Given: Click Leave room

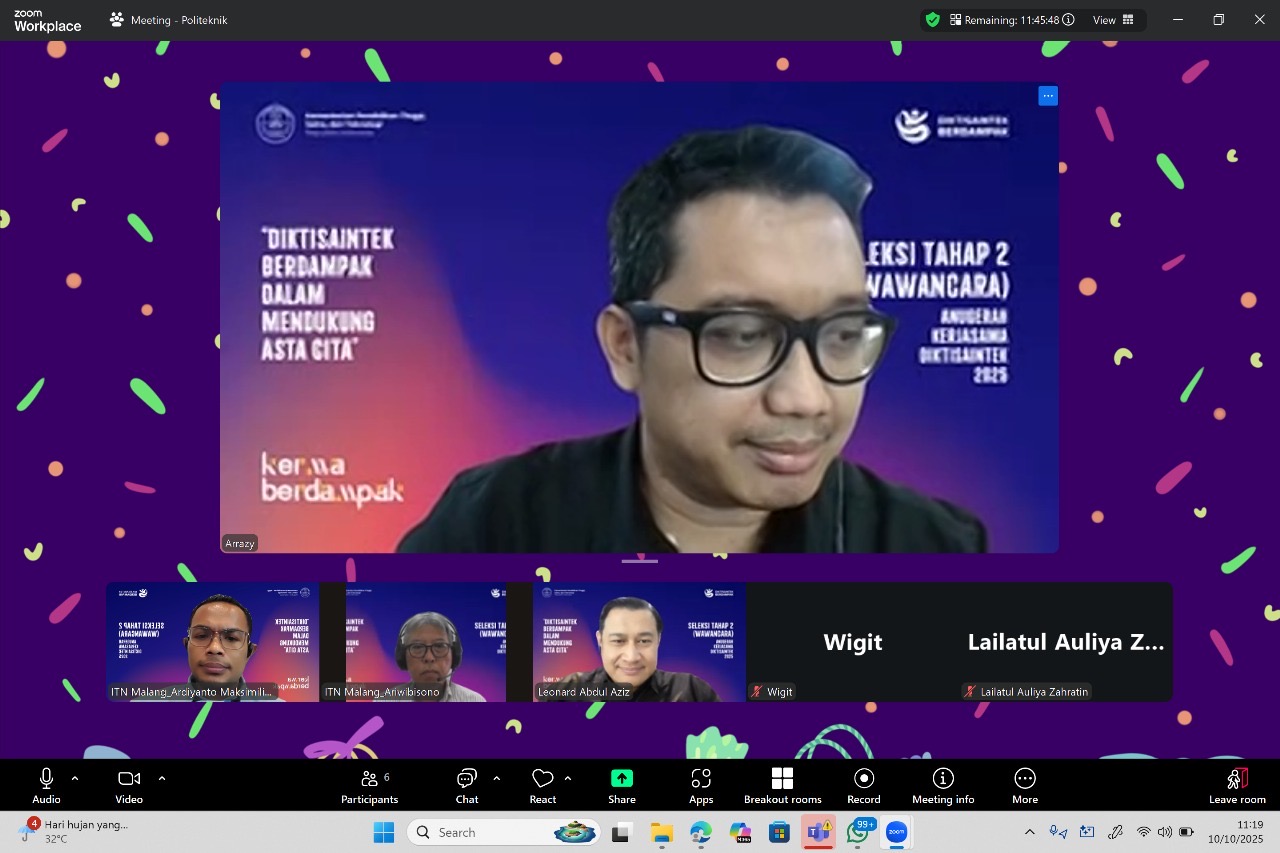Looking at the screenshot, I should [x=1236, y=785].
